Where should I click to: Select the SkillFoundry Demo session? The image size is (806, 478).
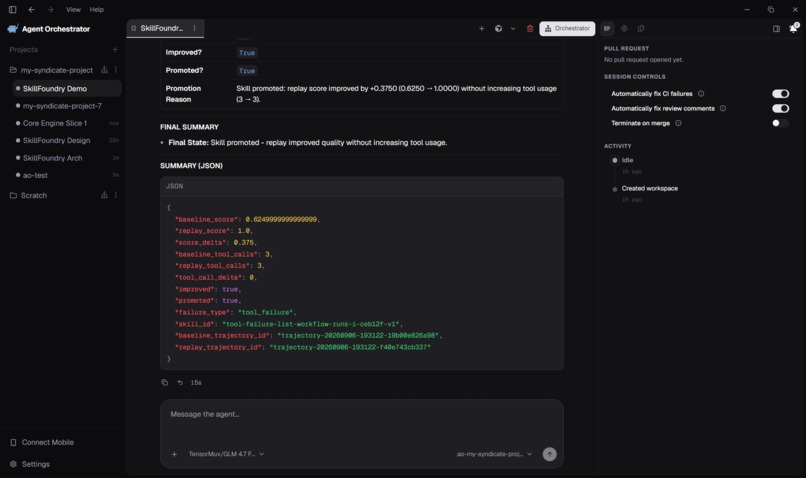[x=67, y=88]
